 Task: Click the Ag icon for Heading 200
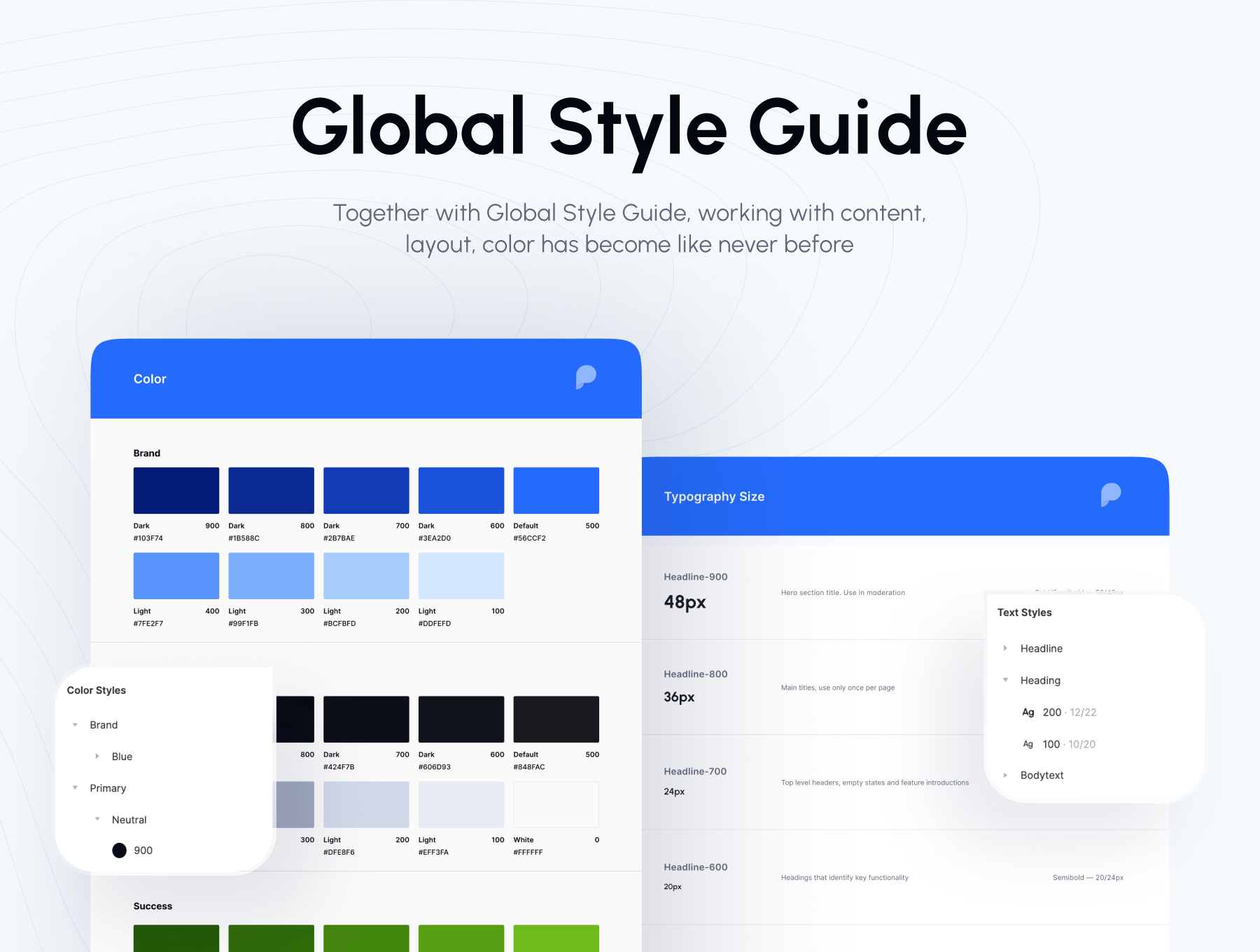tap(1028, 713)
